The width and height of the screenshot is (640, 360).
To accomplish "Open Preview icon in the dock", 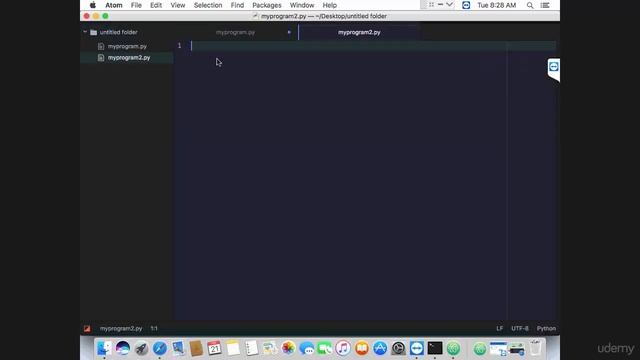I will [x=178, y=348].
